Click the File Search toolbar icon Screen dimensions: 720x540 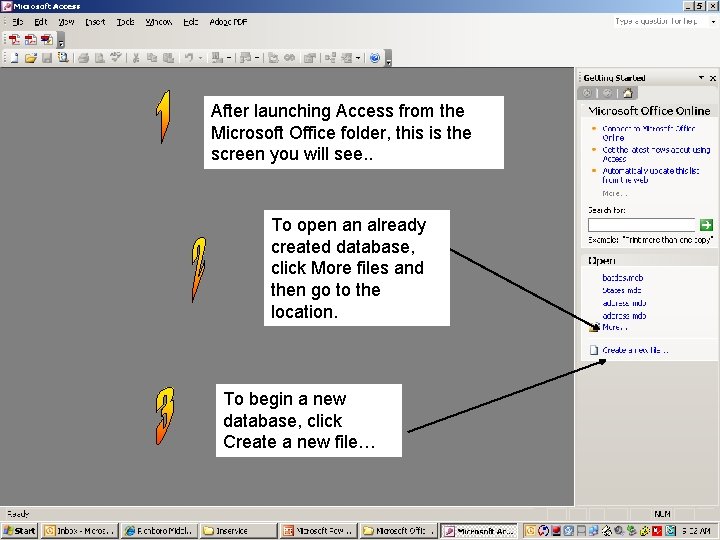click(x=63, y=58)
